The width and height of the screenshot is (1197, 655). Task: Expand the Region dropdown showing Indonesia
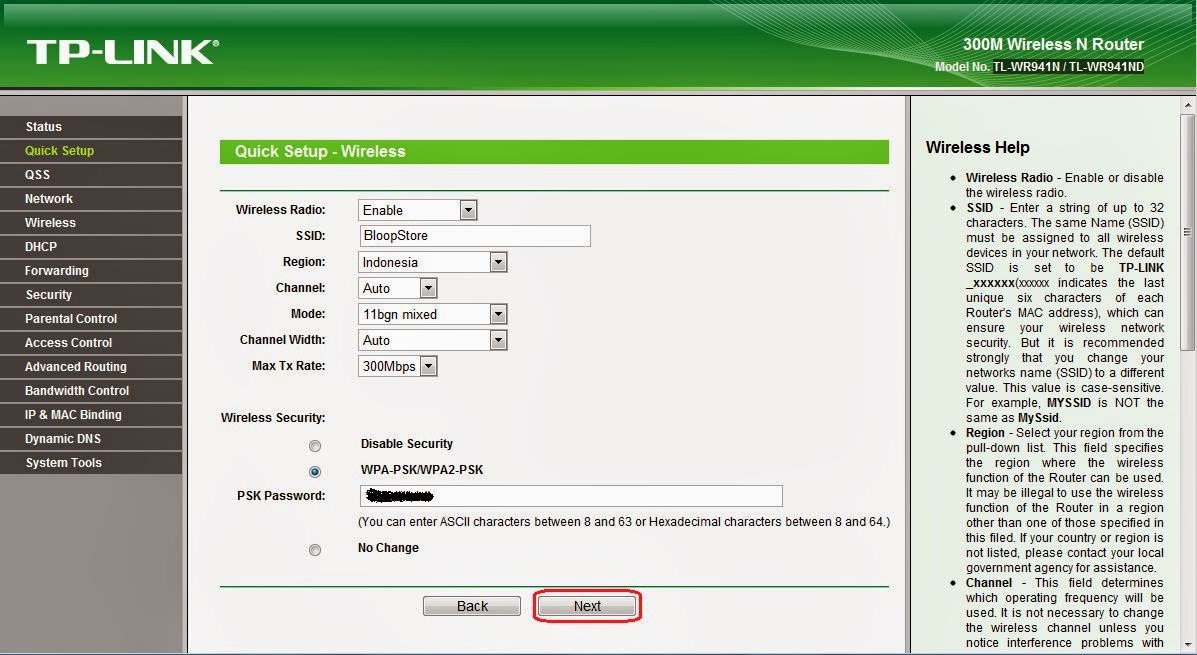(x=497, y=261)
